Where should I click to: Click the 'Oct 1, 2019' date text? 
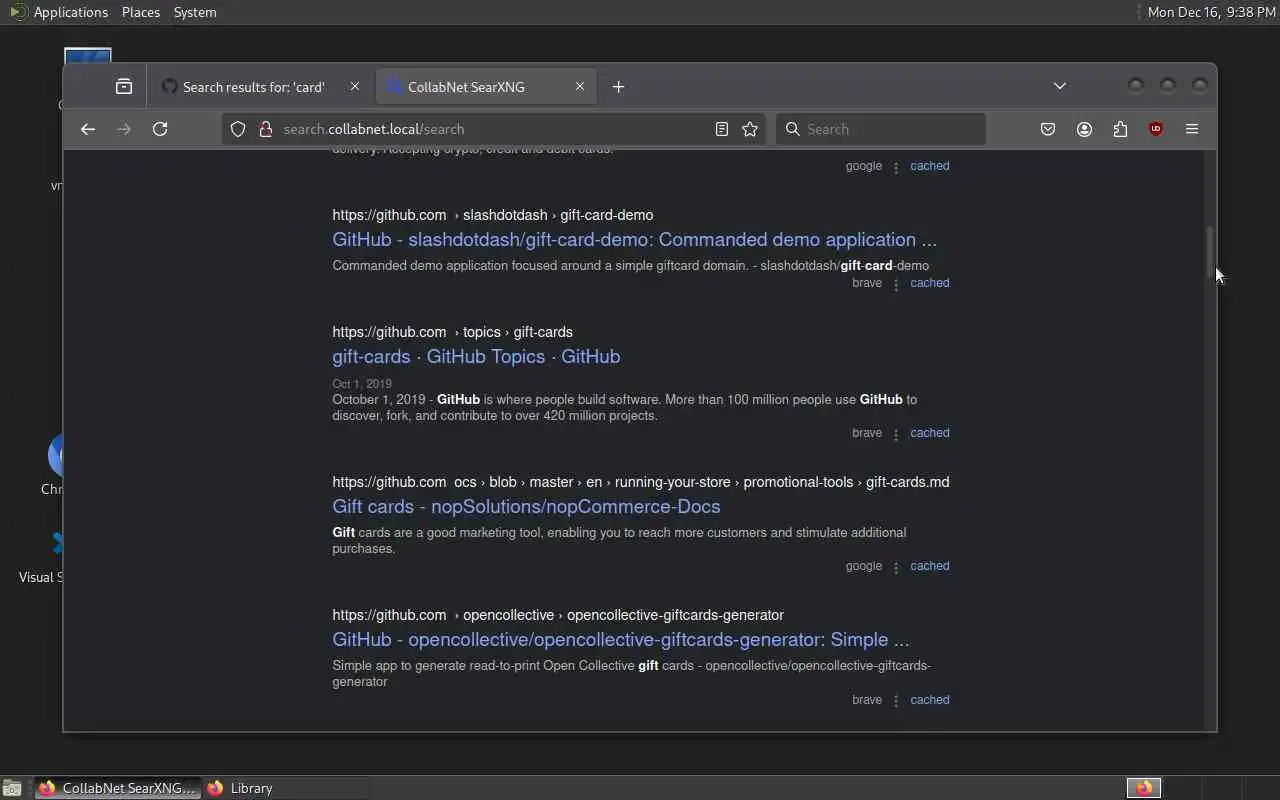[362, 384]
